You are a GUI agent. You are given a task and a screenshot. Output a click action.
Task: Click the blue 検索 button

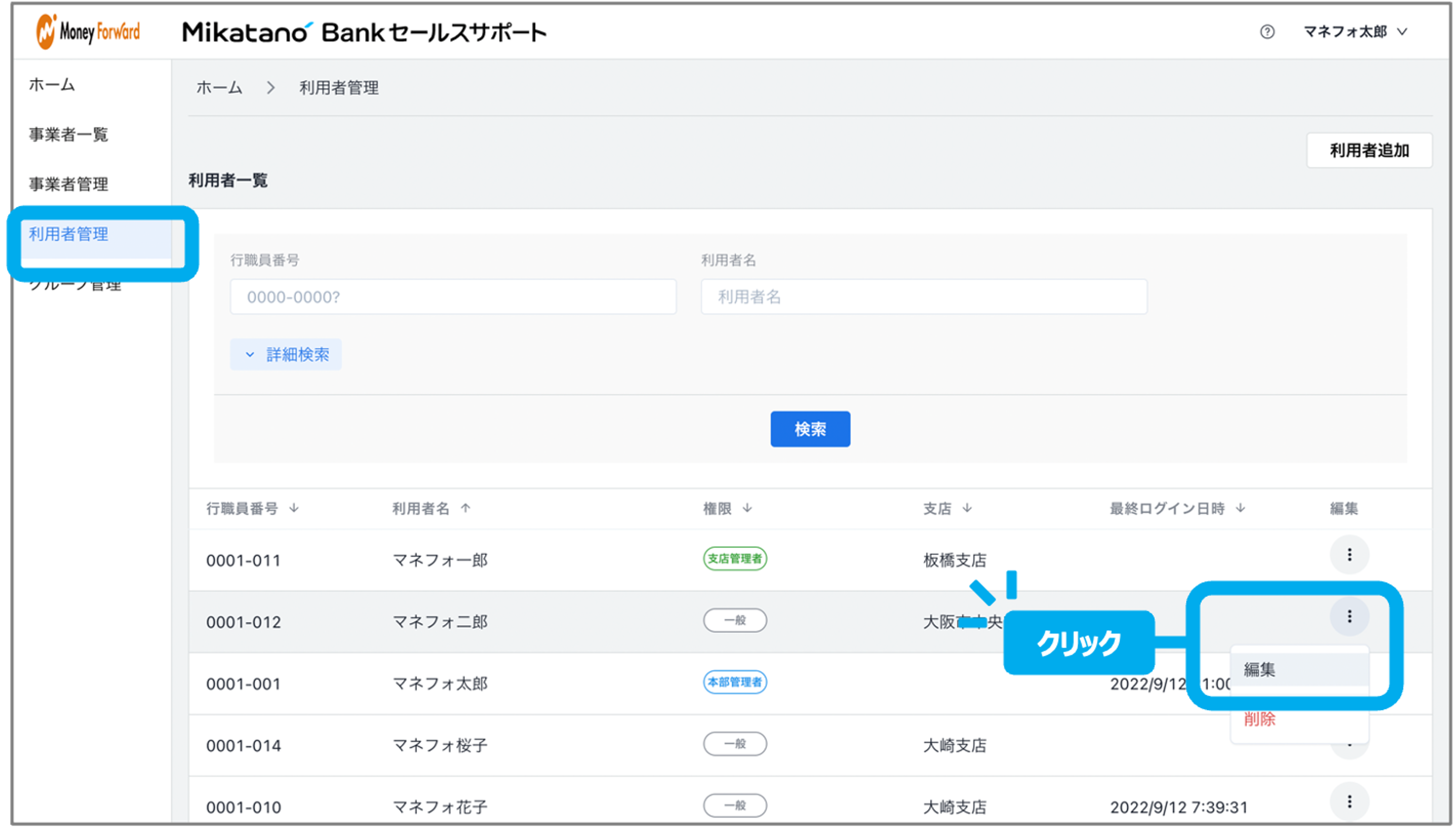click(x=810, y=429)
